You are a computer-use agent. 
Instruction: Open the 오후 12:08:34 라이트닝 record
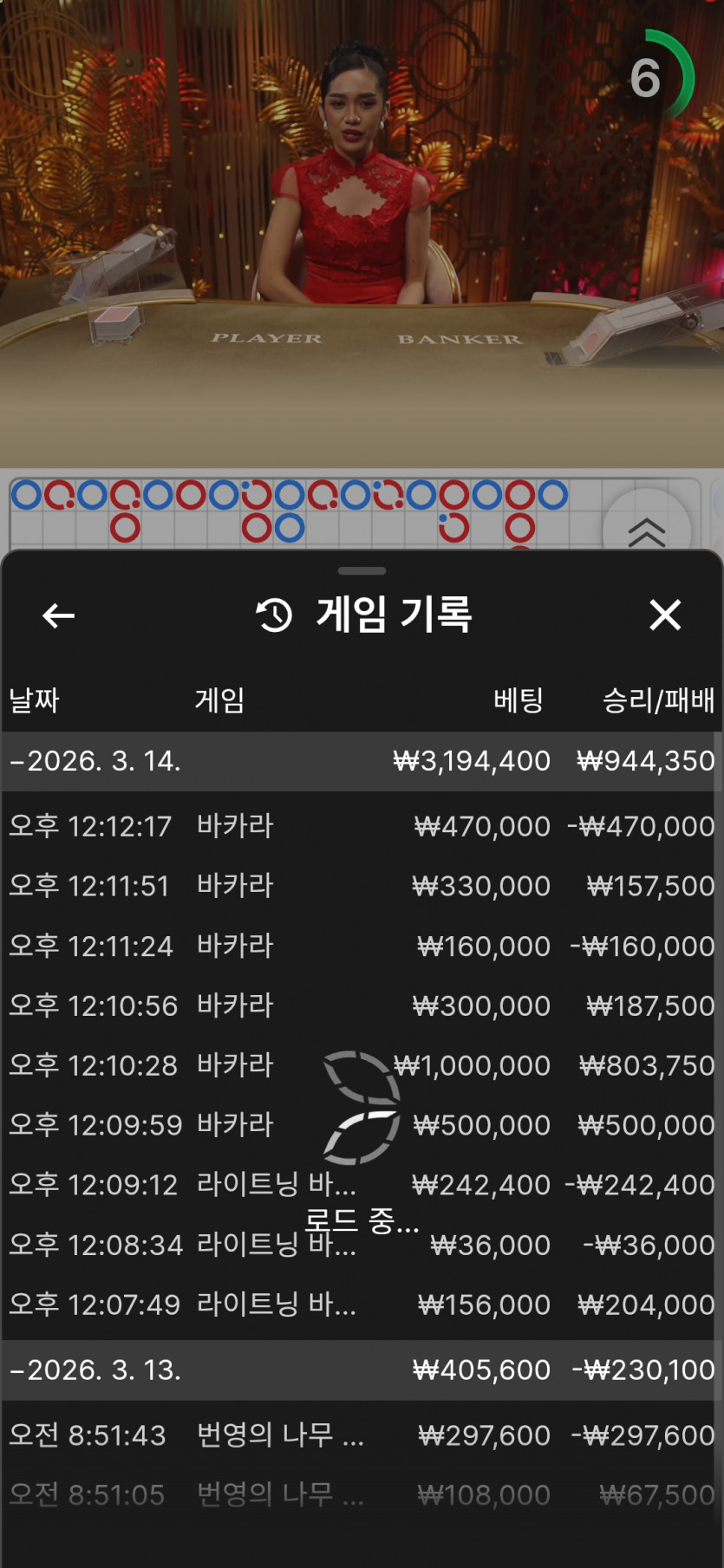coord(362,1245)
